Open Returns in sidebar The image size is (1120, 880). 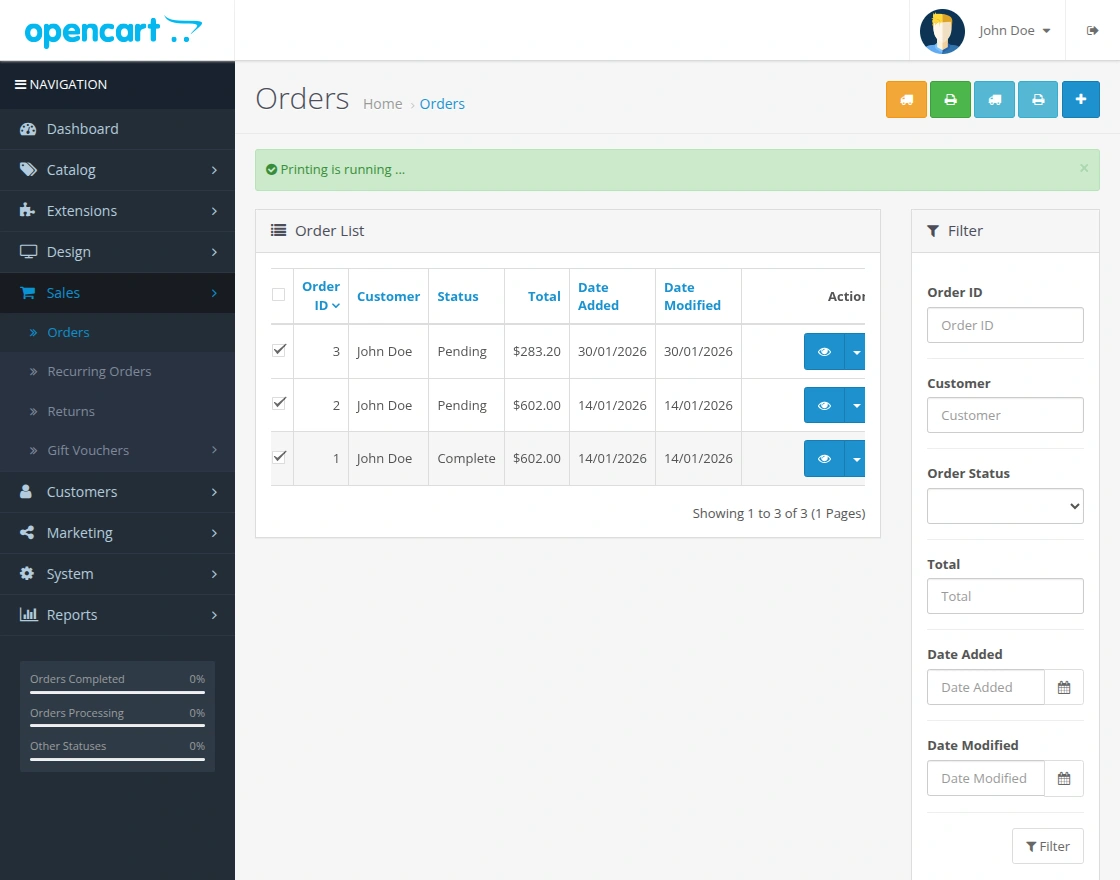[117, 411]
